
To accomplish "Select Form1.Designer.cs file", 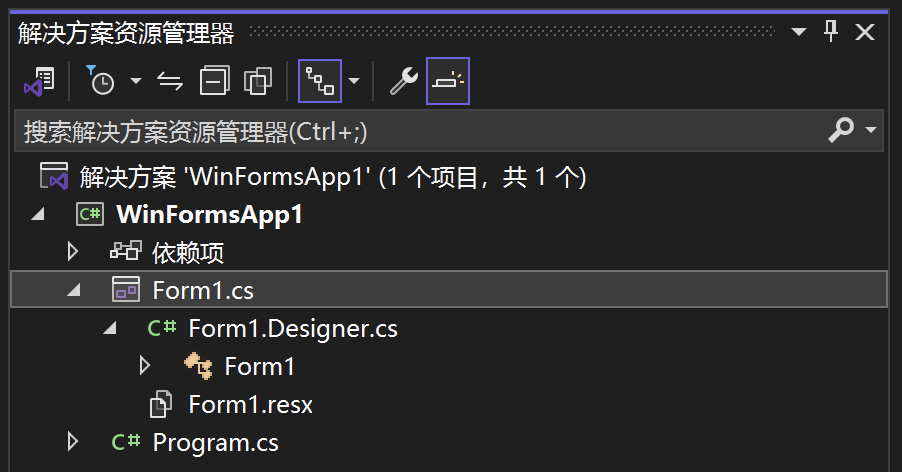I will [293, 328].
